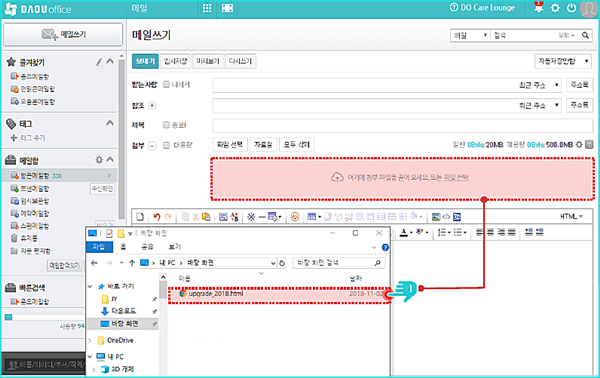Collapse the 메일함 mailbox section

pos(110,160)
